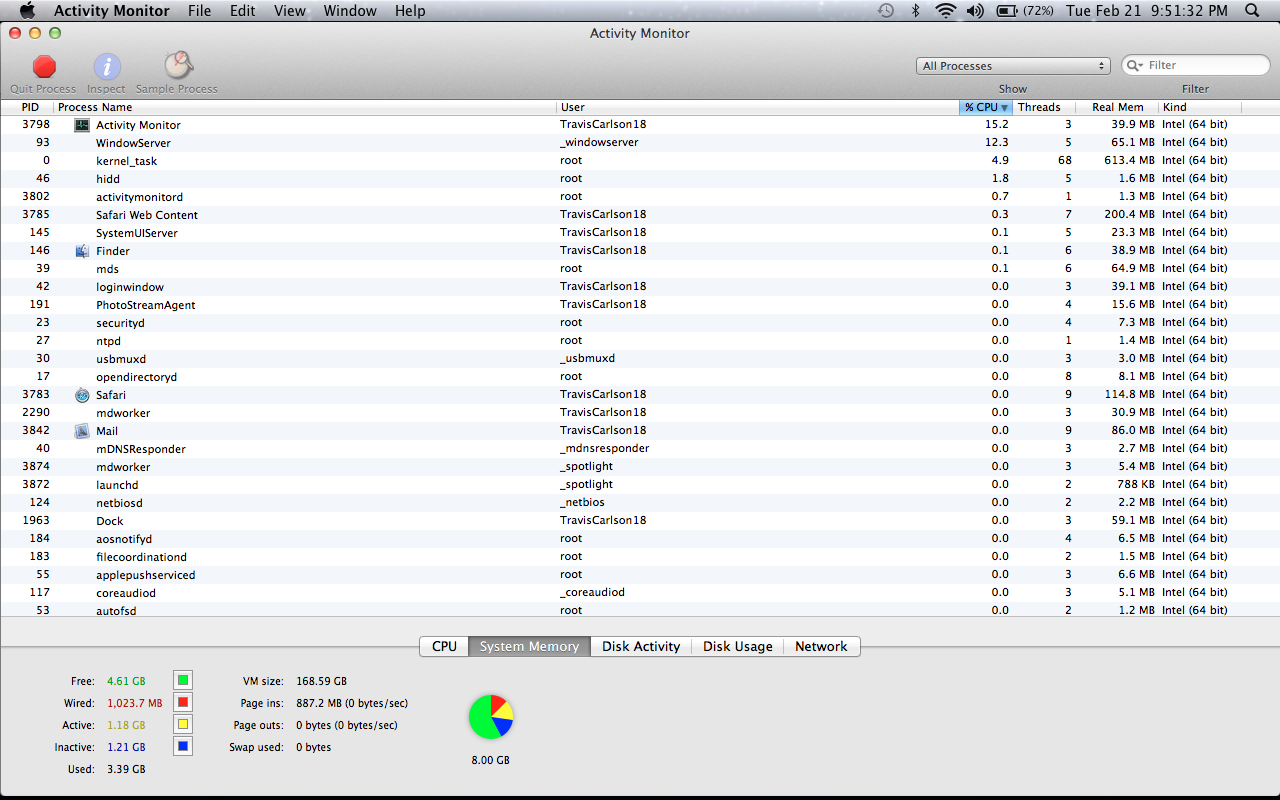Click the green Free memory color swatch
Viewport: 1280px width, 800px height.
(x=183, y=681)
